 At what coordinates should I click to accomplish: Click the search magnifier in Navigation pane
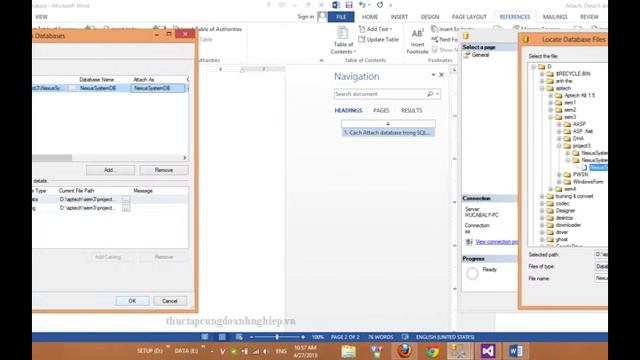click(430, 94)
